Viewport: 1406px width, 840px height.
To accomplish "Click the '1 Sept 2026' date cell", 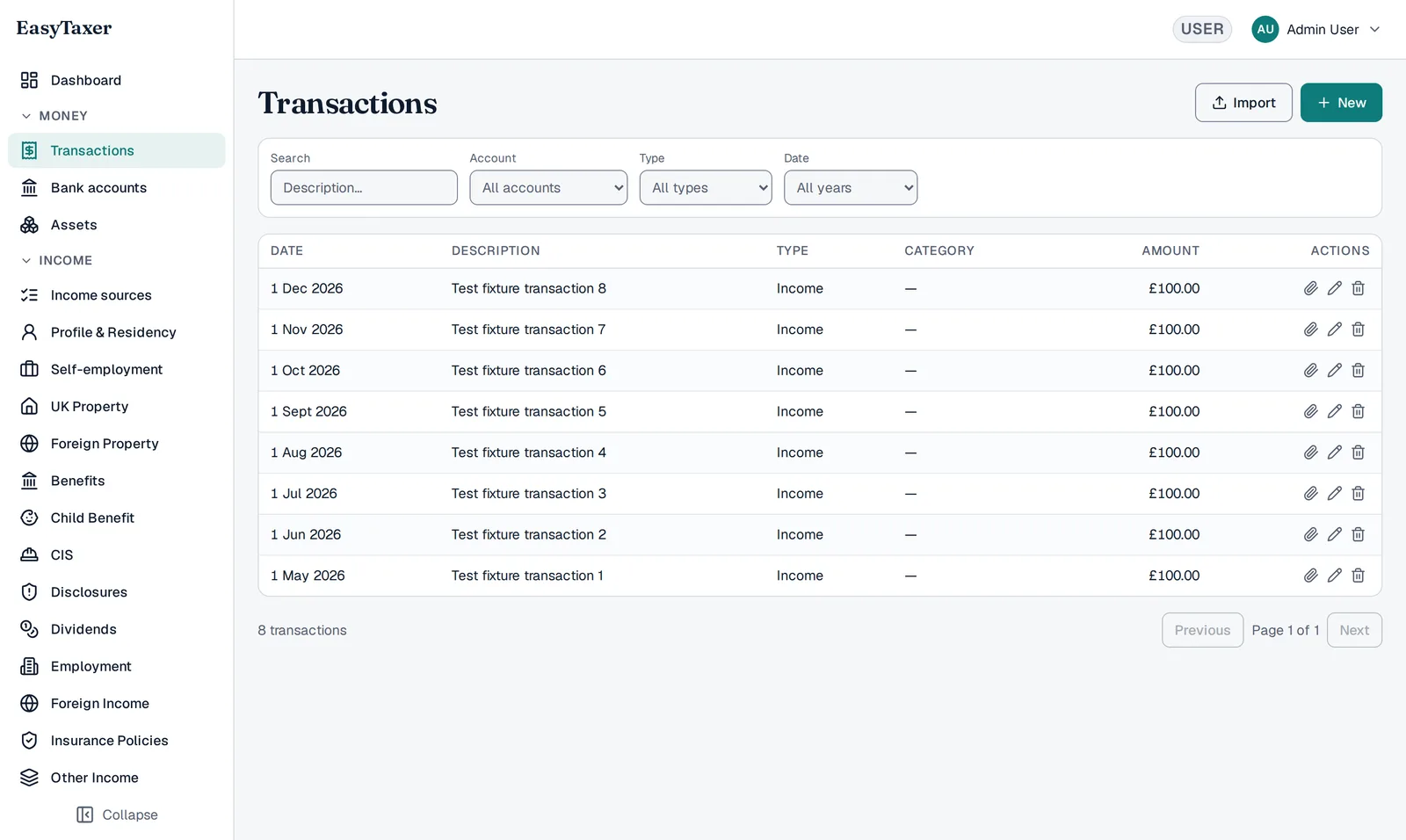I will pyautogui.click(x=308, y=411).
